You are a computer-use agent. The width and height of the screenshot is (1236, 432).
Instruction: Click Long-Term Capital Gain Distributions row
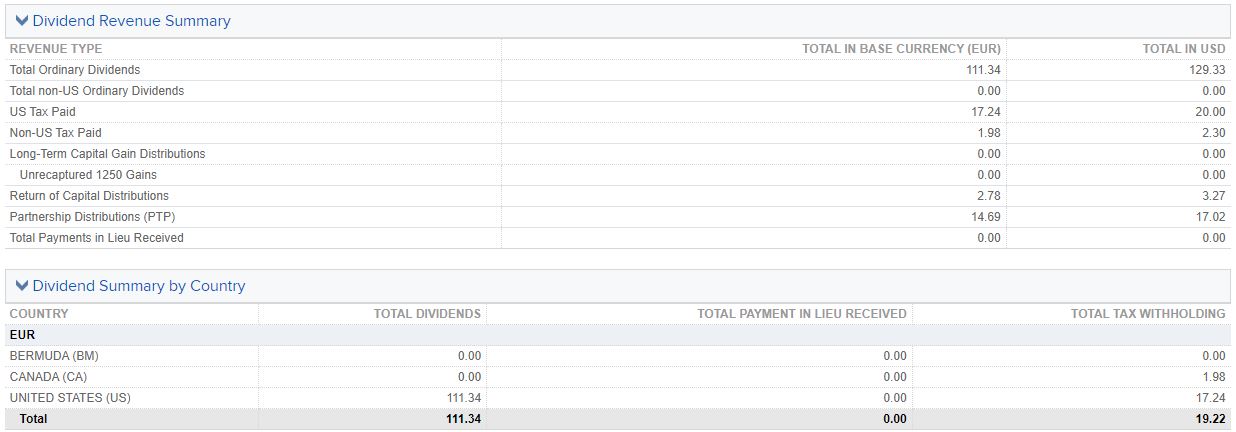click(x=618, y=154)
